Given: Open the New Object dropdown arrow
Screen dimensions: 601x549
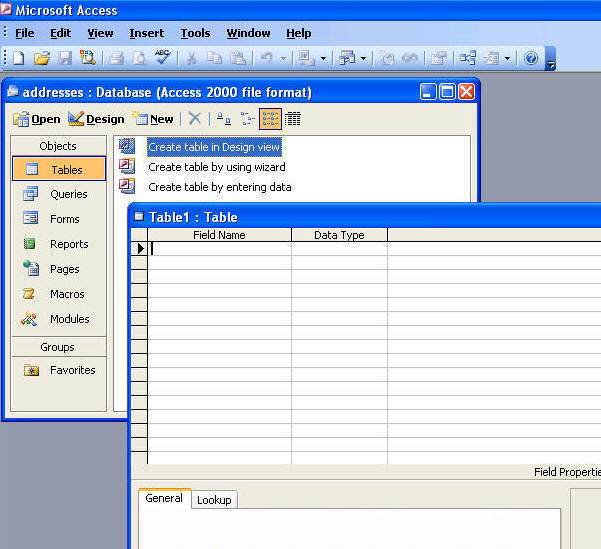Looking at the screenshot, I should pos(507,59).
